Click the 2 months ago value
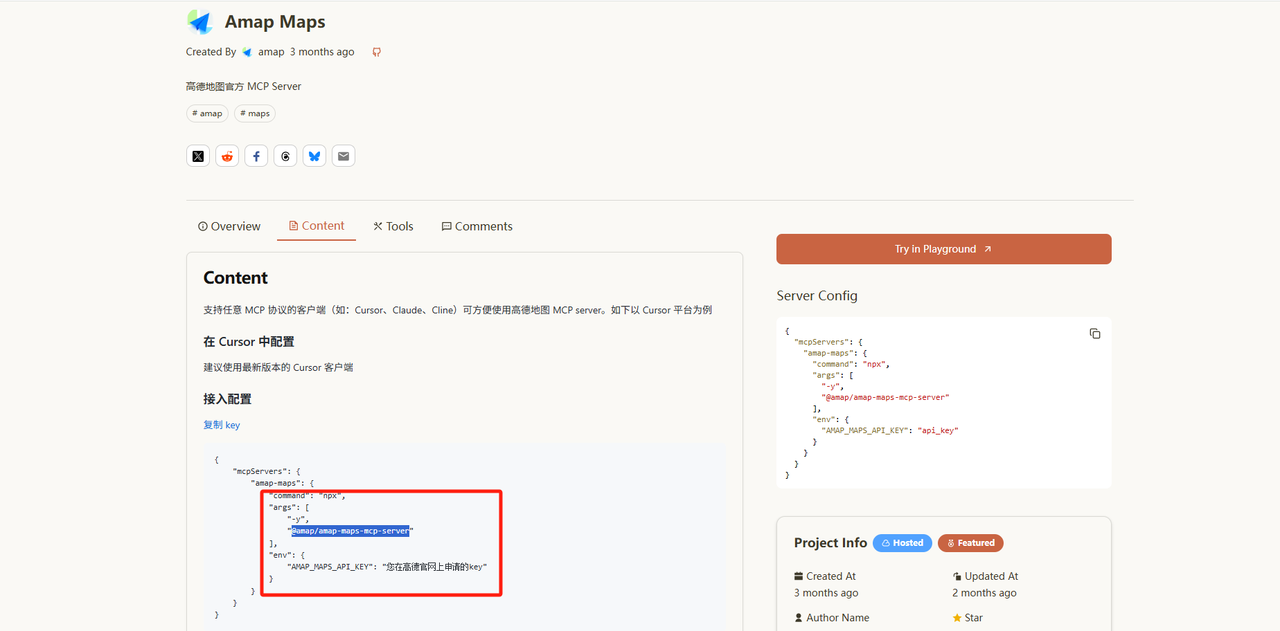This screenshot has height=631, width=1280. click(985, 593)
